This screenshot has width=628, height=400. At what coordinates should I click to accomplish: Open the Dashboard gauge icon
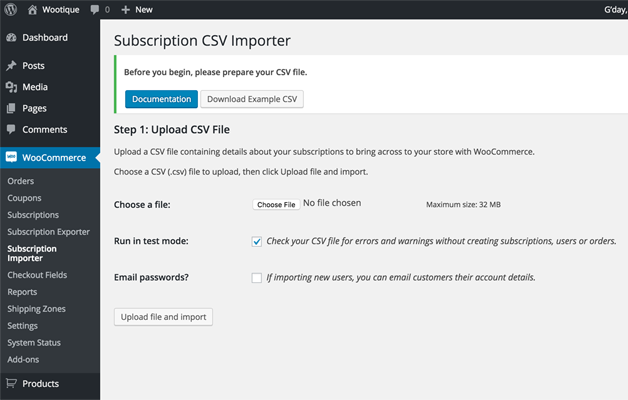coord(11,38)
